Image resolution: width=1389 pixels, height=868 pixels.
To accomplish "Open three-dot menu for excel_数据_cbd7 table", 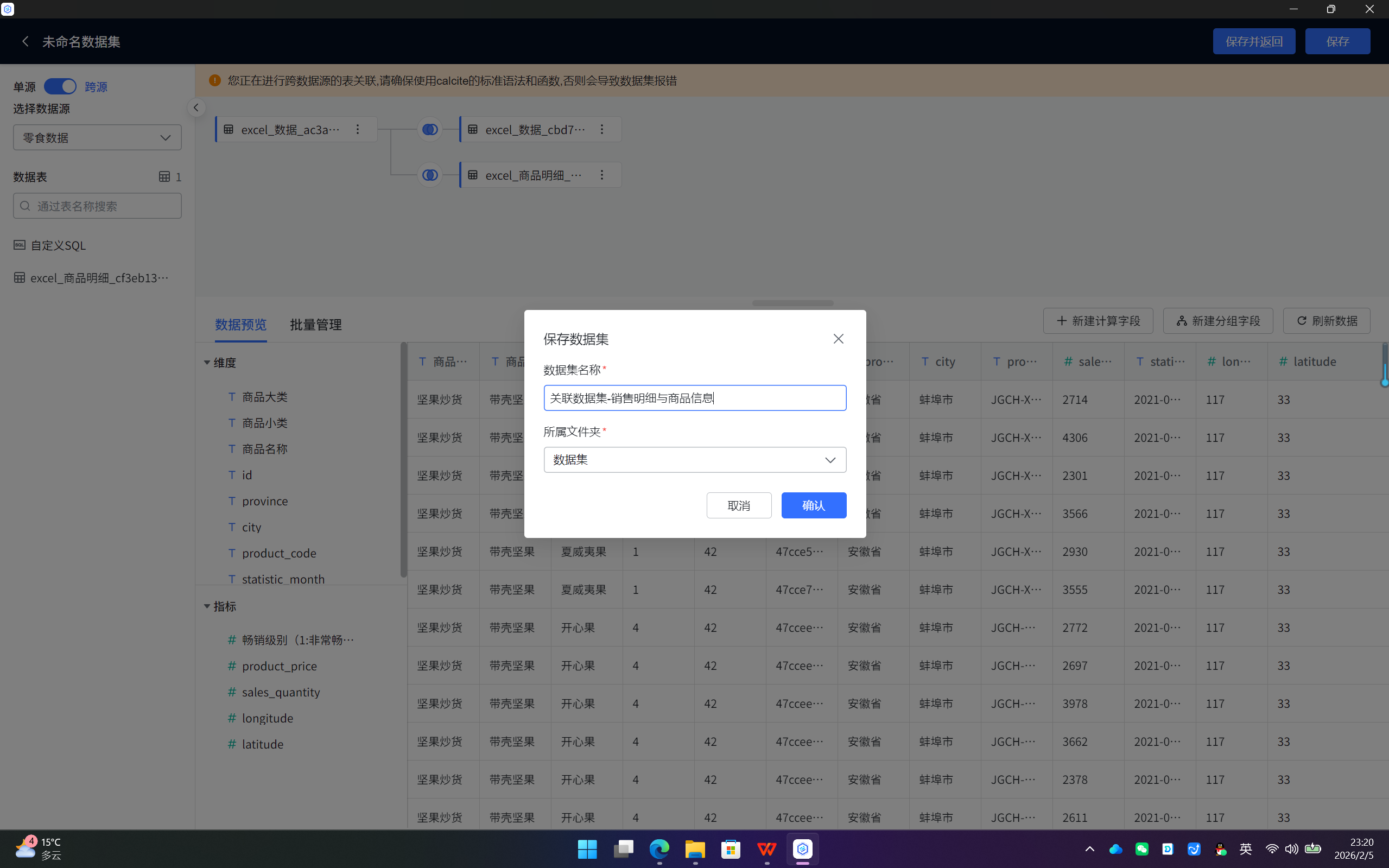I will [x=601, y=129].
